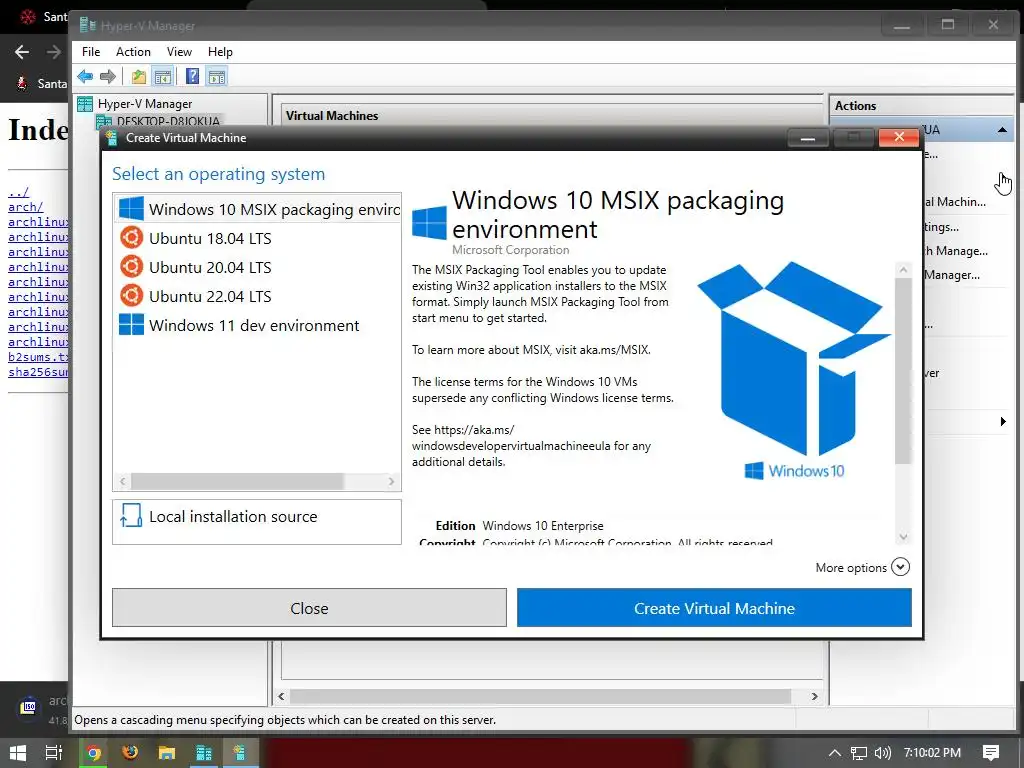Select the DESKTOP server node in tree

[x=158, y=121]
